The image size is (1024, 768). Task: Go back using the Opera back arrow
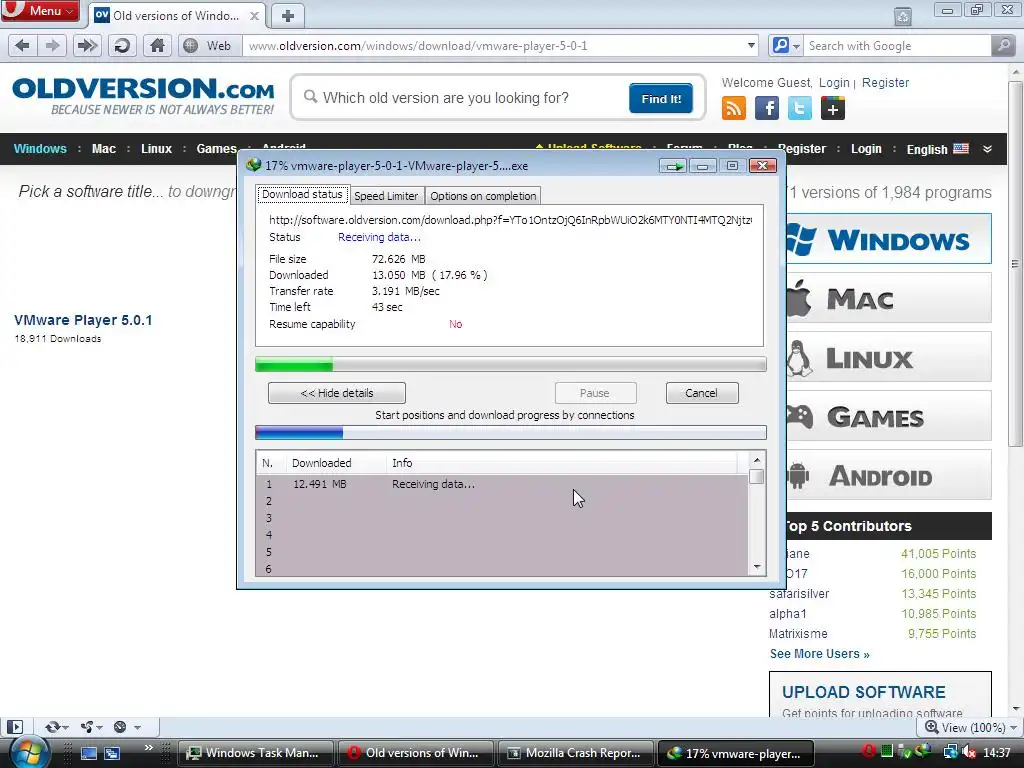point(22,46)
